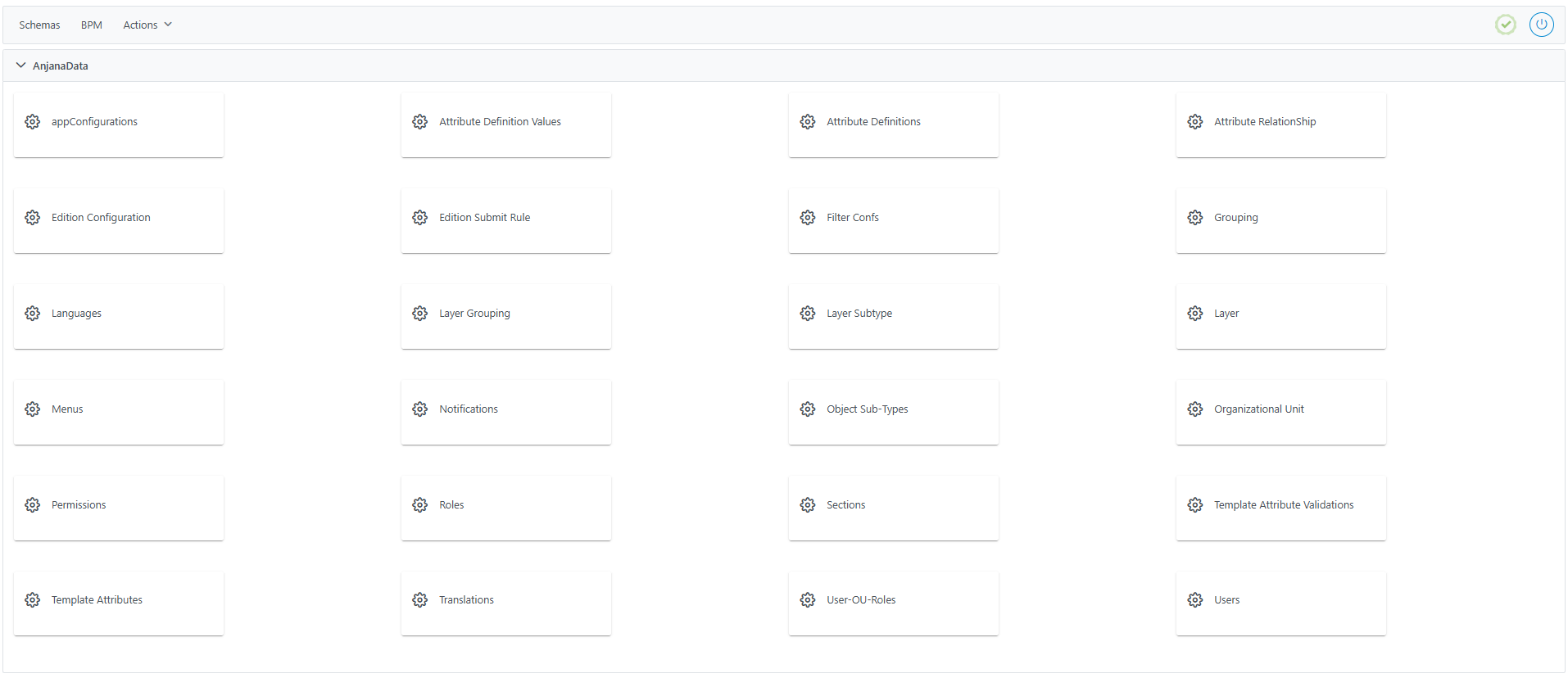Click the green checkmark status icon
This screenshot has width=1568, height=678.
(1505, 25)
